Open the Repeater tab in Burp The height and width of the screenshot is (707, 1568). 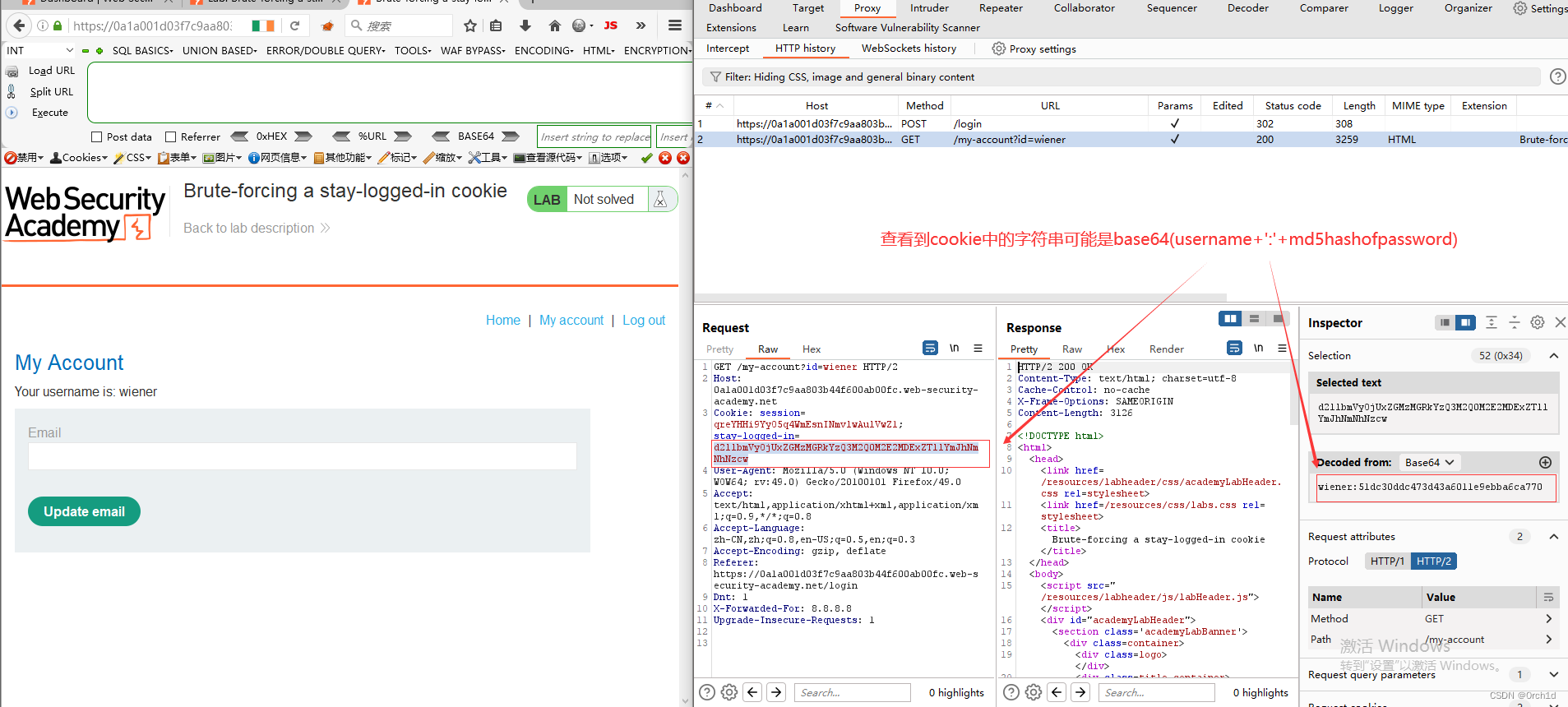pyautogui.click(x=1001, y=8)
